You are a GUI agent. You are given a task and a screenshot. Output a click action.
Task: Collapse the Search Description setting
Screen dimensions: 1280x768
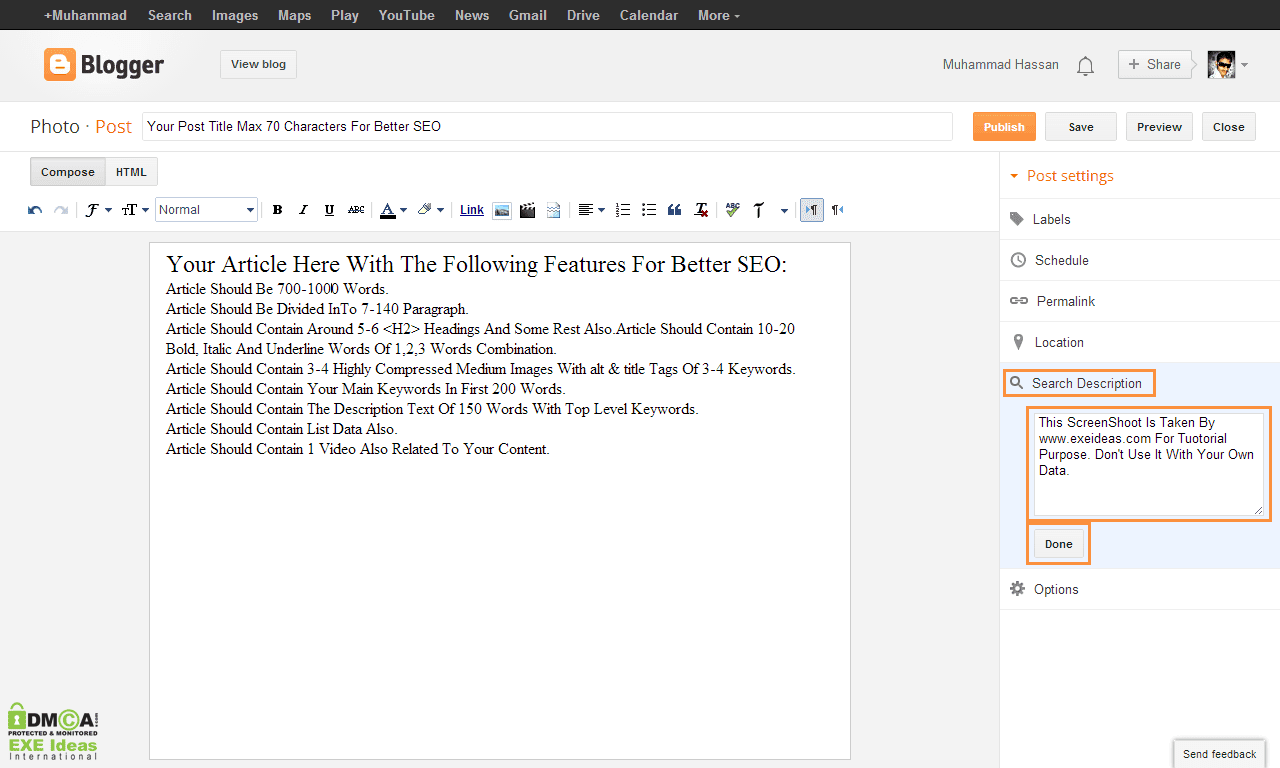(1079, 383)
